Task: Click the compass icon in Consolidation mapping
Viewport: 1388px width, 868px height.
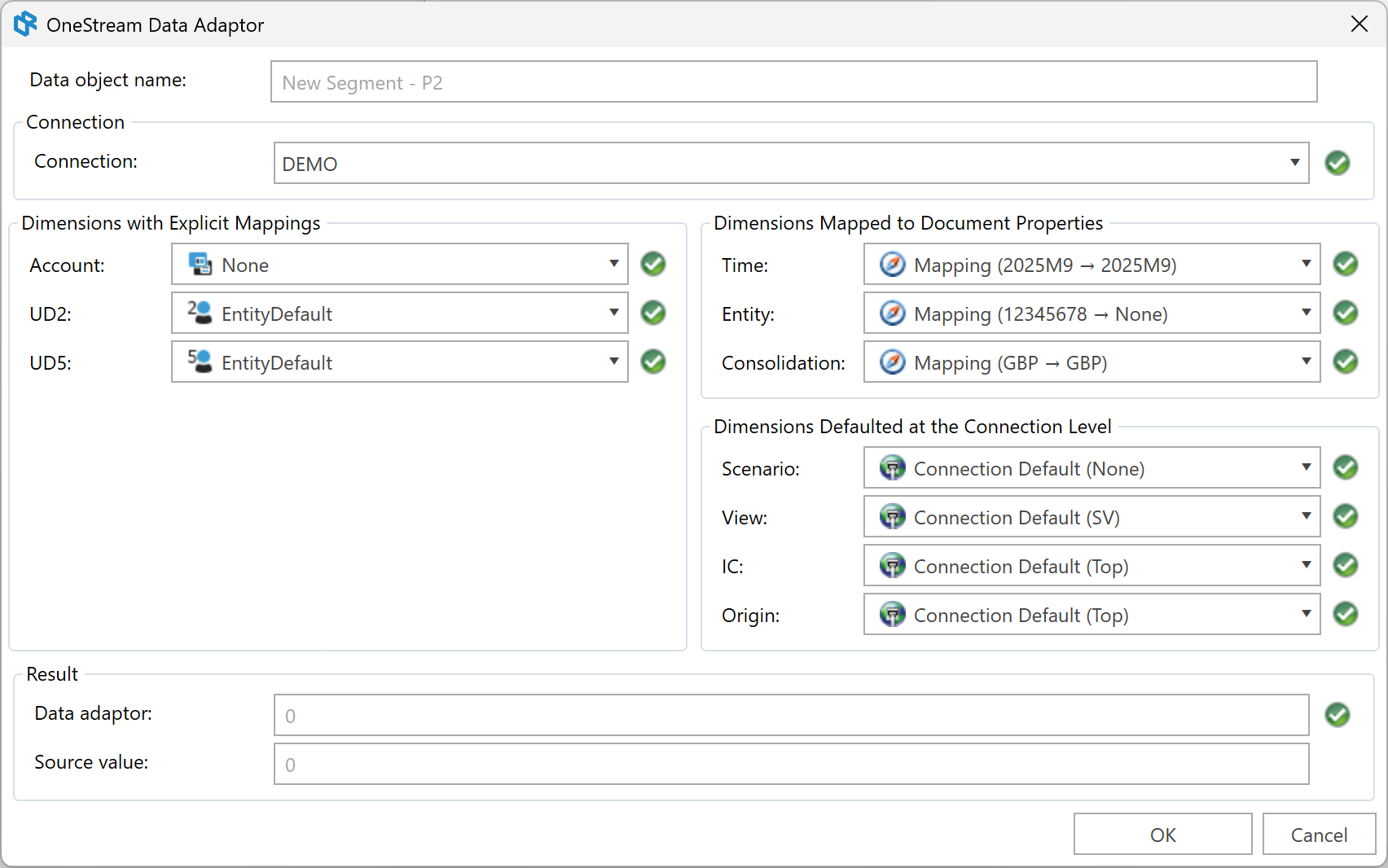Action: click(x=893, y=362)
